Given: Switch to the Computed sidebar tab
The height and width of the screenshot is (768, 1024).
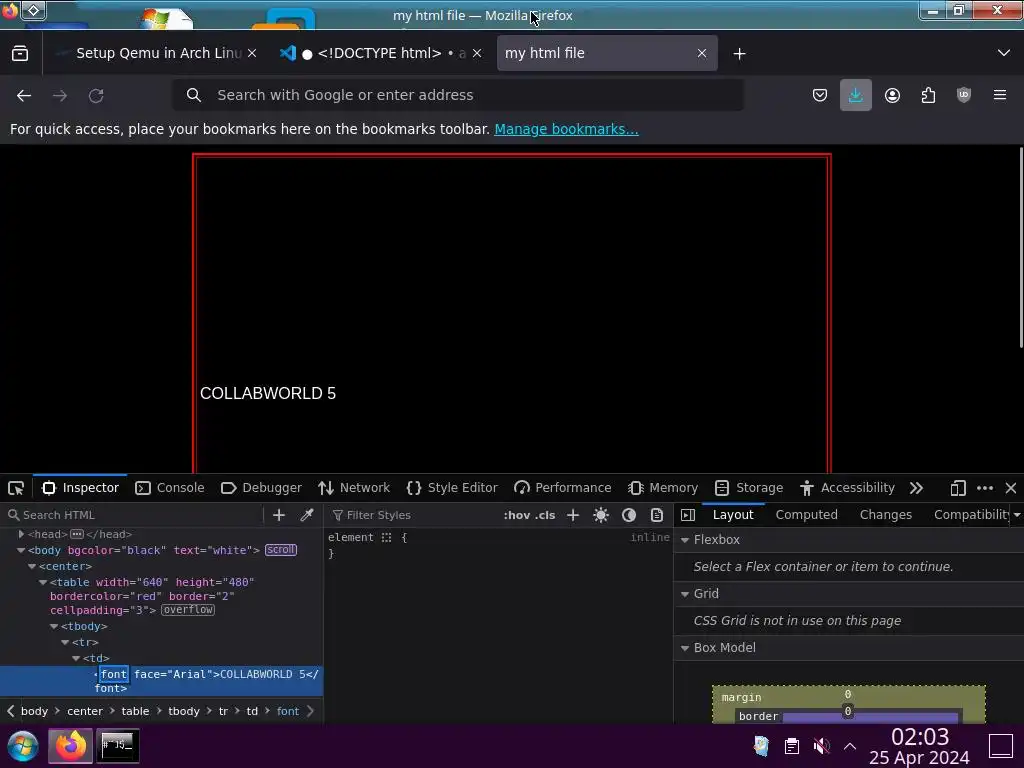Looking at the screenshot, I should tap(807, 515).
